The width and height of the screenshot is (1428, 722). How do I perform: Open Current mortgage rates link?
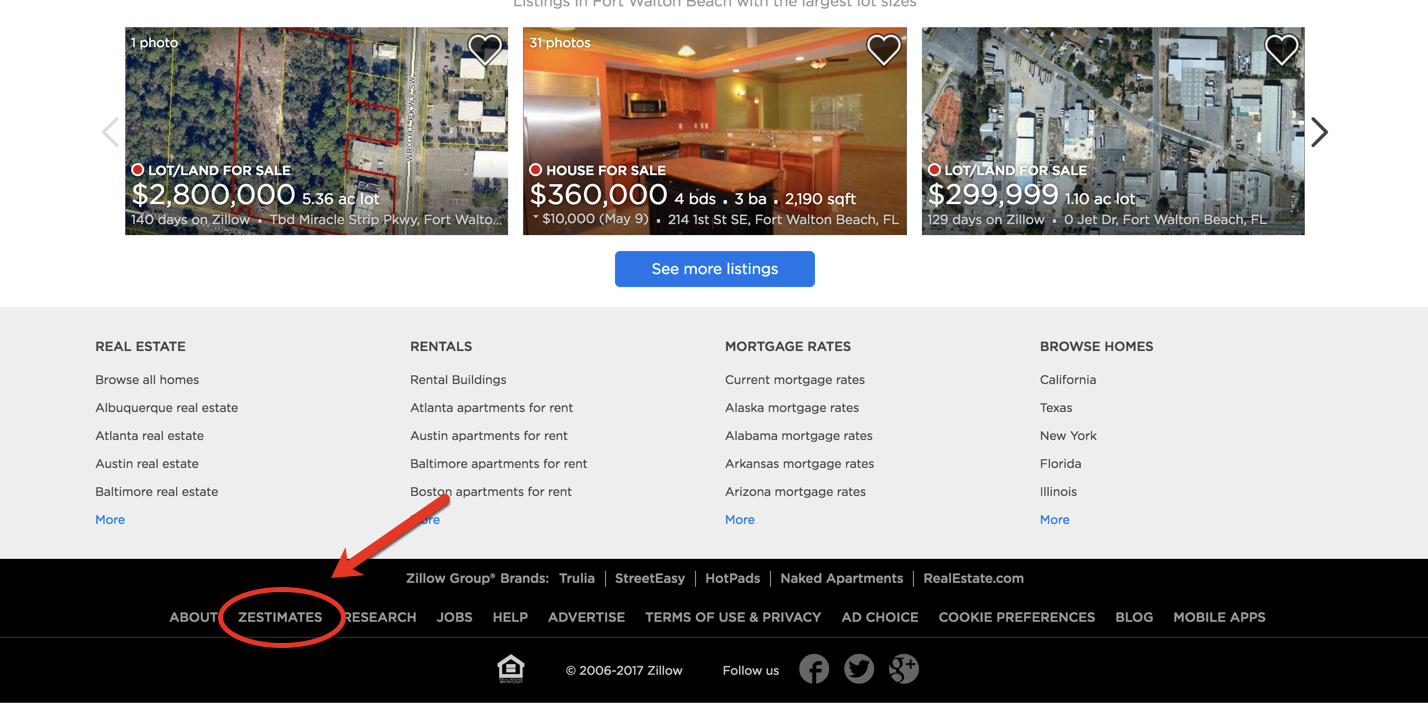795,380
